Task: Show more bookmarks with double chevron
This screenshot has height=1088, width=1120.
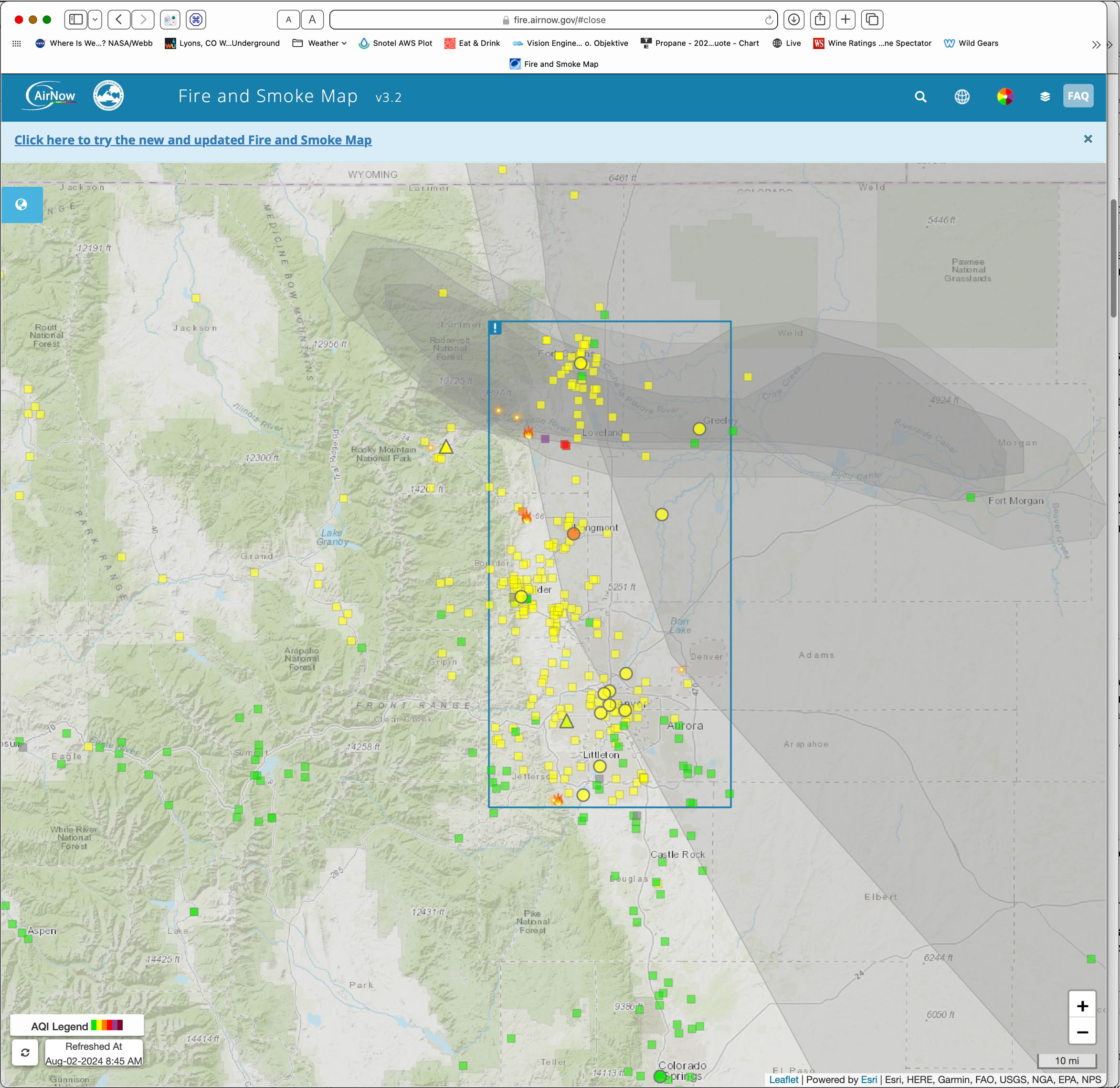Action: coord(1096,44)
